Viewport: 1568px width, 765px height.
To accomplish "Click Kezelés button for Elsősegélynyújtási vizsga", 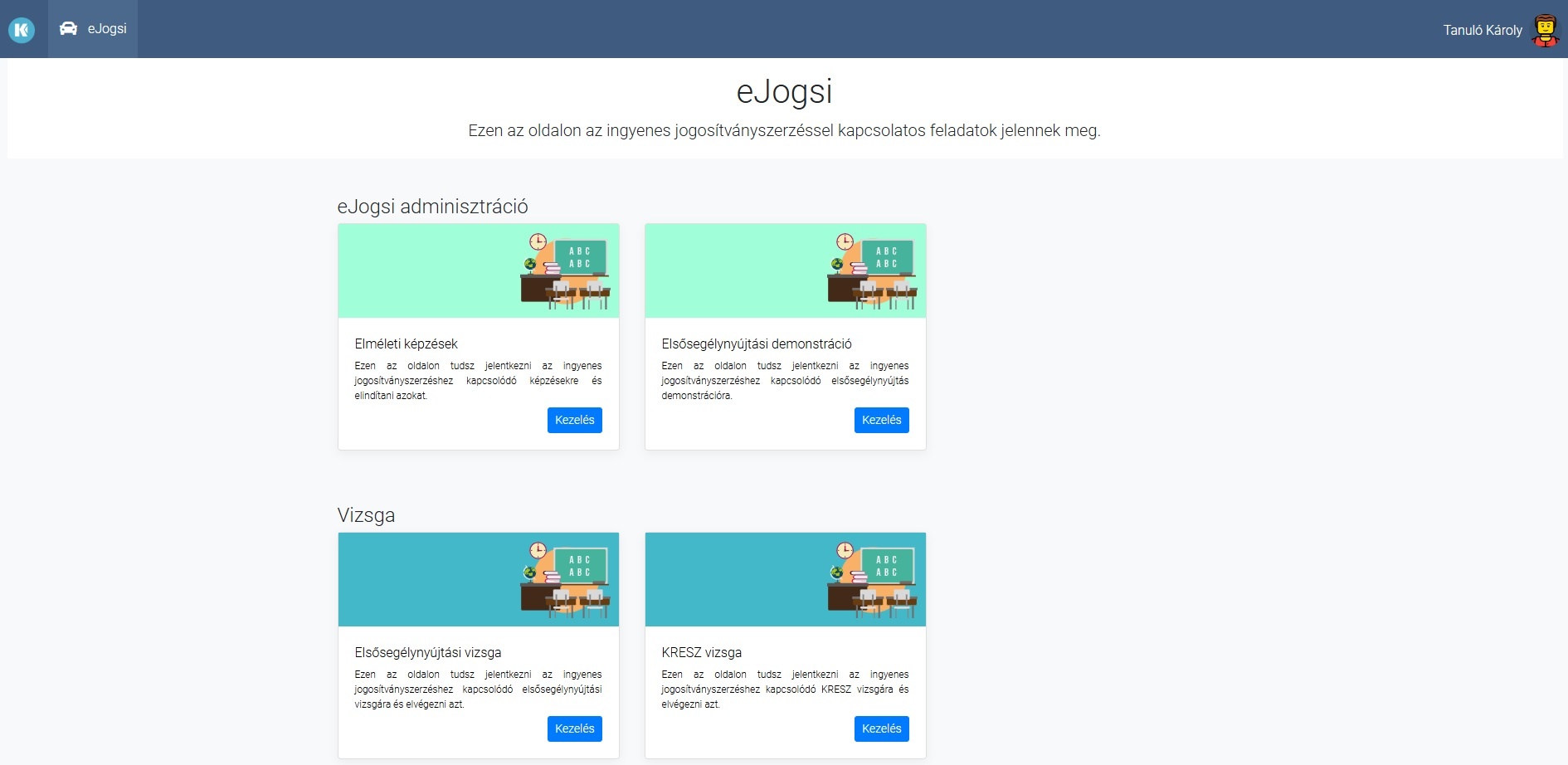I will (x=575, y=728).
